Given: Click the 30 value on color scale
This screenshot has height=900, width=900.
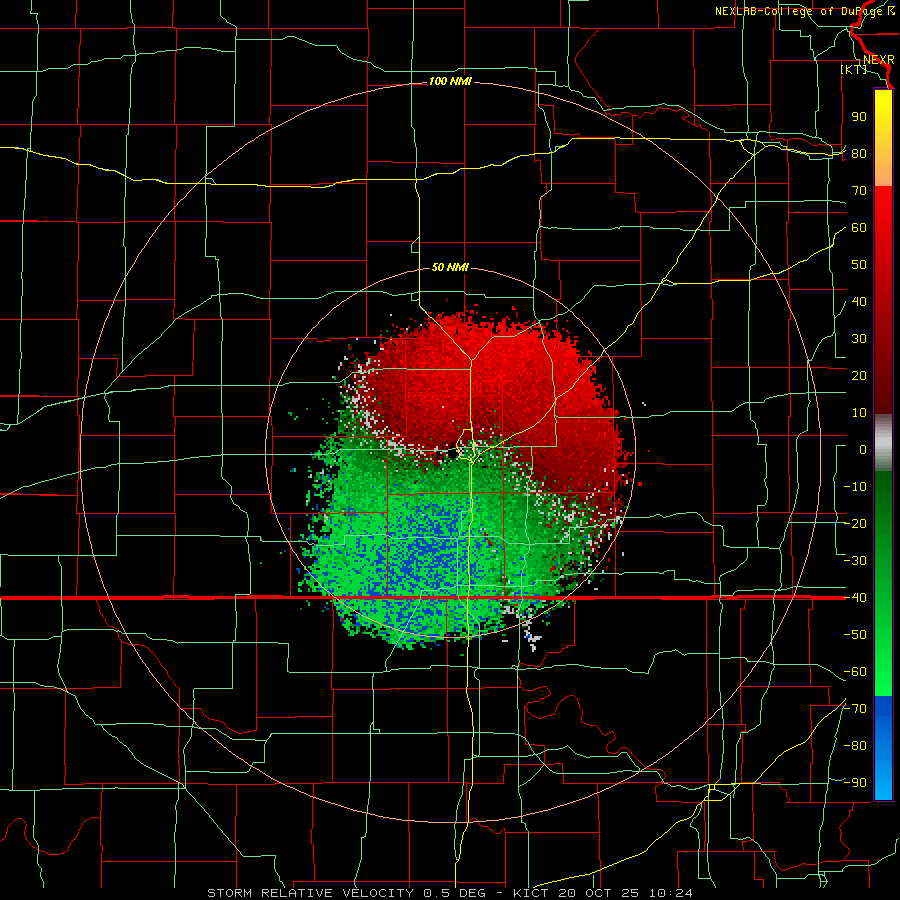Looking at the screenshot, I should coord(859,339).
